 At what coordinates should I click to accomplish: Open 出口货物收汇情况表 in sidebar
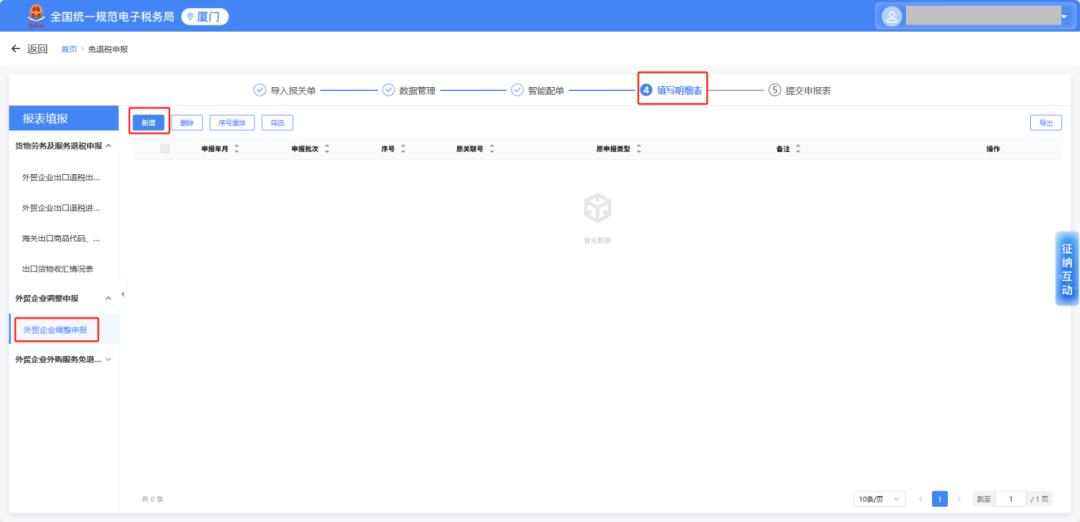coord(58,269)
